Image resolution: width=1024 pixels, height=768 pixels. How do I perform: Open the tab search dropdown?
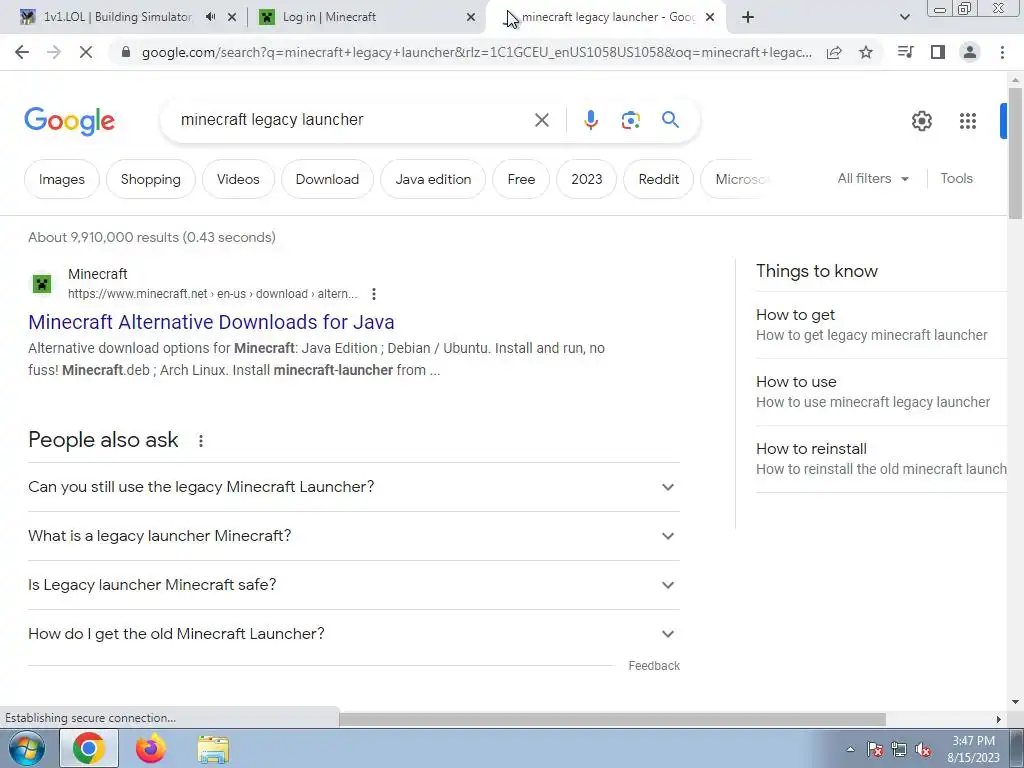point(904,17)
